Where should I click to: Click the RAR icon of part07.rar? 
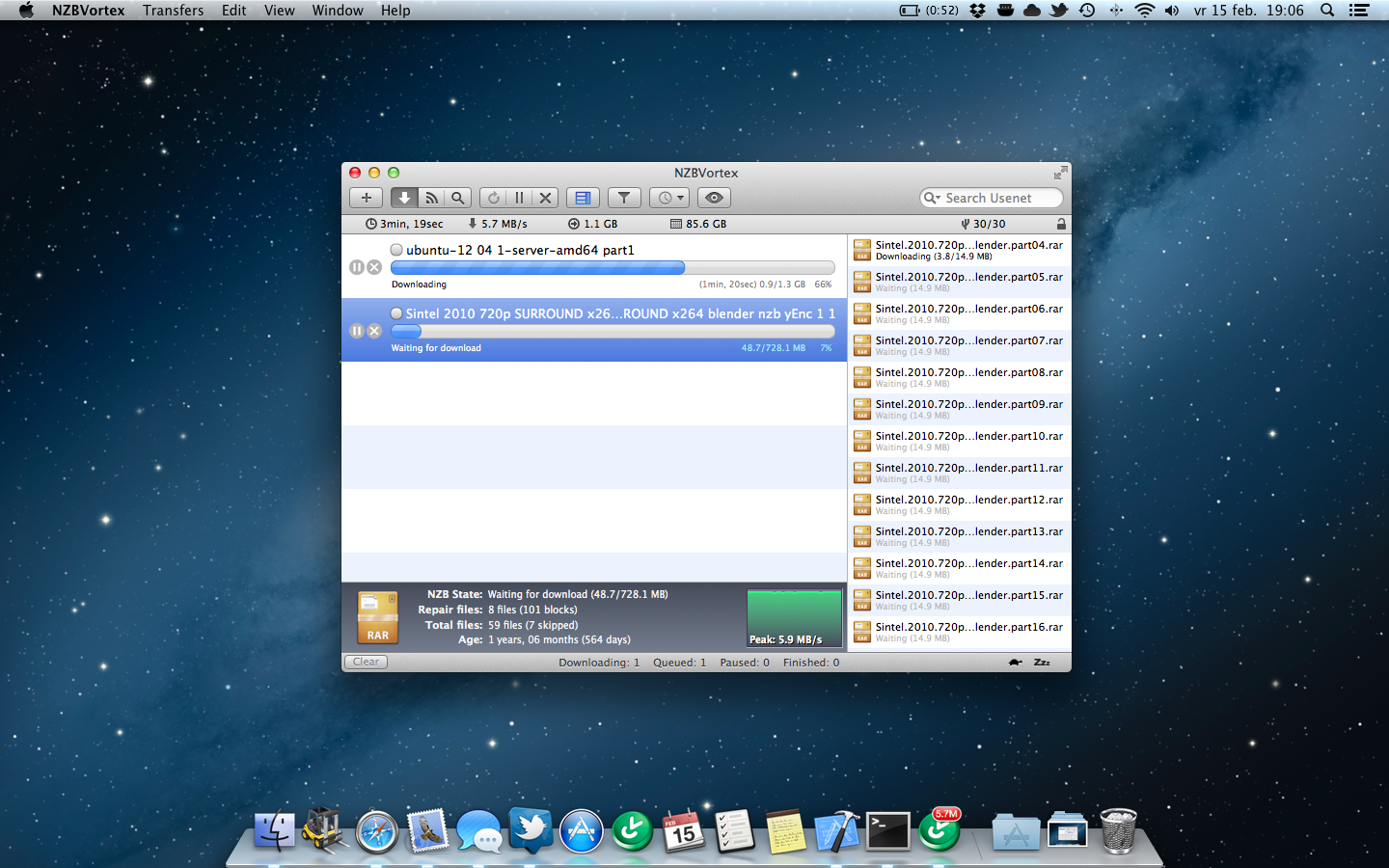click(862, 345)
